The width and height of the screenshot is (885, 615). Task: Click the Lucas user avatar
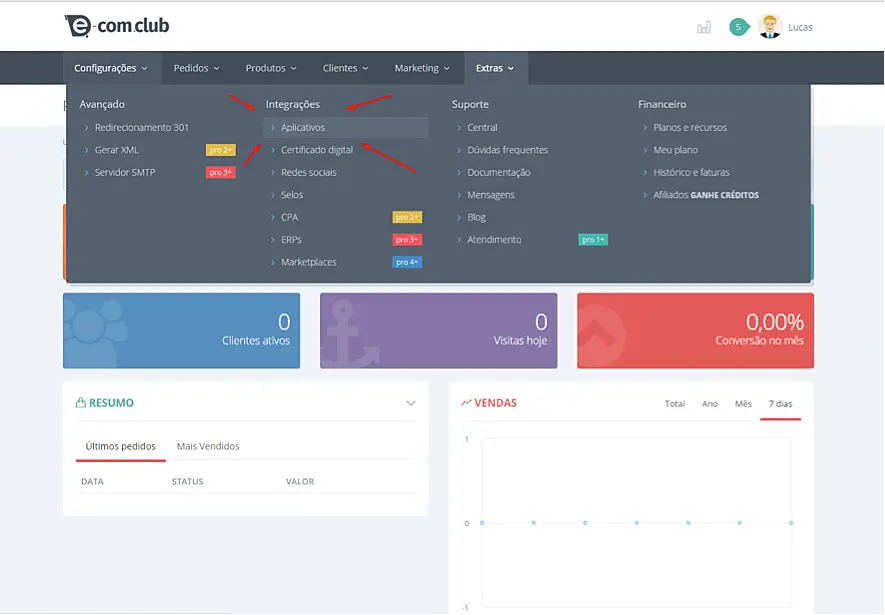(769, 27)
